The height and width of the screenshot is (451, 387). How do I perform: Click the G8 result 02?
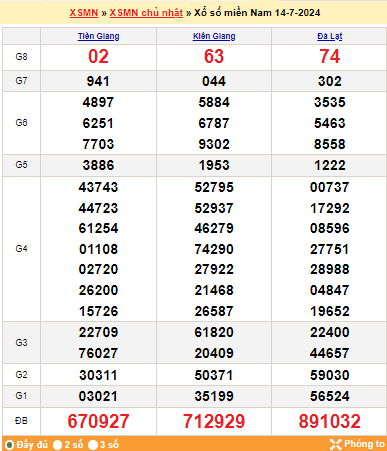(x=98, y=56)
